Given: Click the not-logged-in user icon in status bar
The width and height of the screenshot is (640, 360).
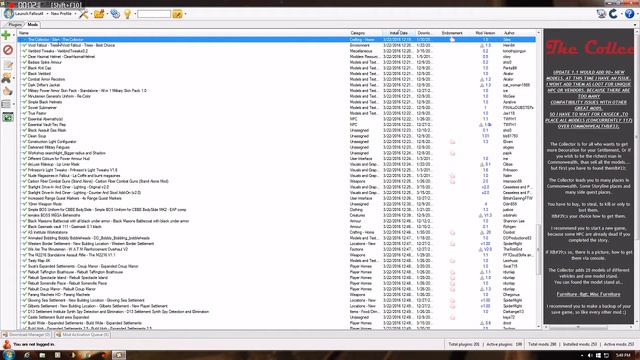Looking at the screenshot, I should click(7, 344).
